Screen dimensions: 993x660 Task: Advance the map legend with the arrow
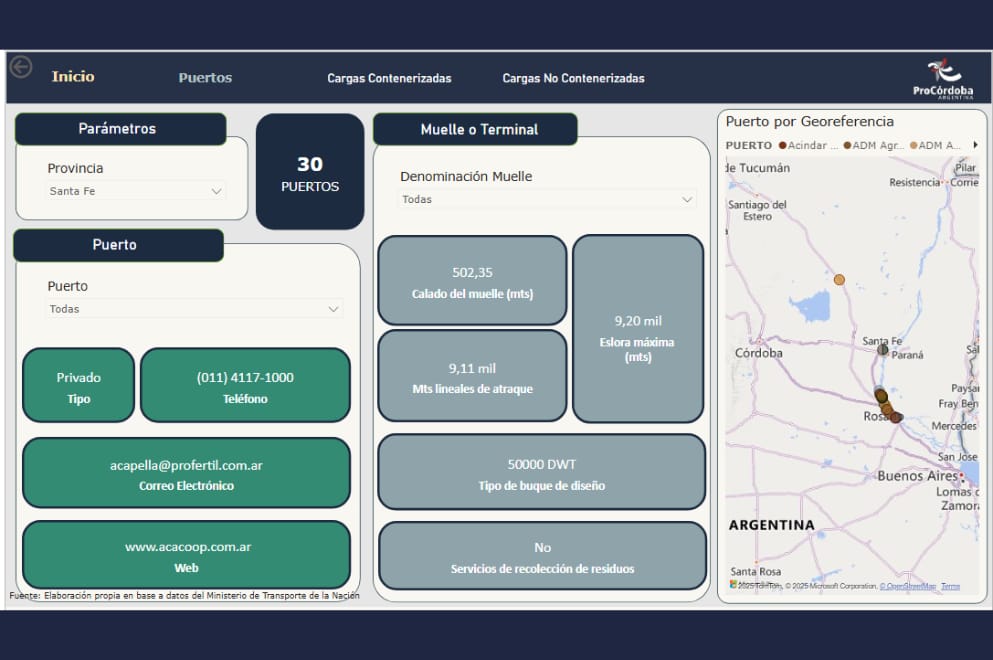tap(975, 145)
